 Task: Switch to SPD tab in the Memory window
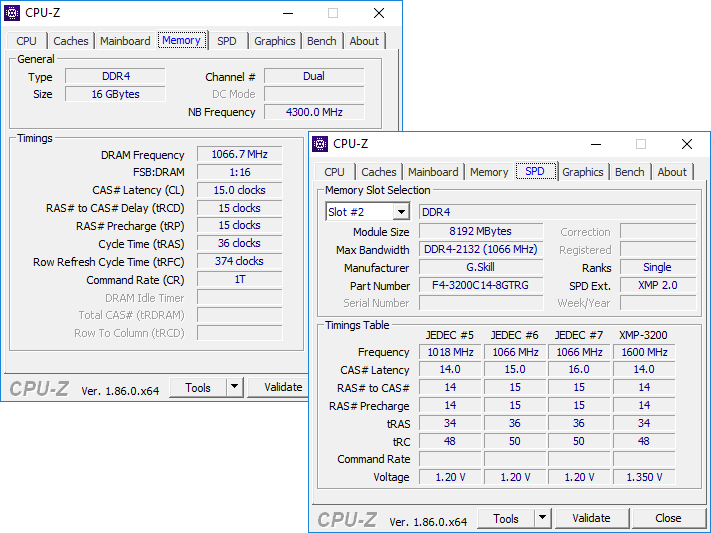(227, 41)
